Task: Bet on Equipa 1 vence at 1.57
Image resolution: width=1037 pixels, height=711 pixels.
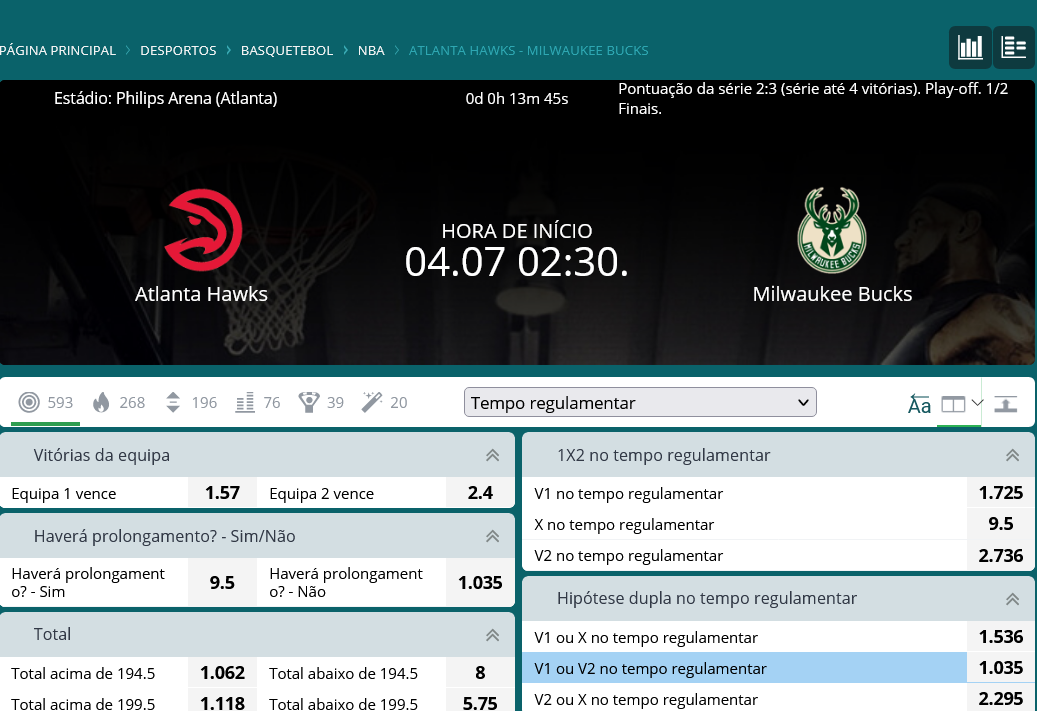Action: 222,493
